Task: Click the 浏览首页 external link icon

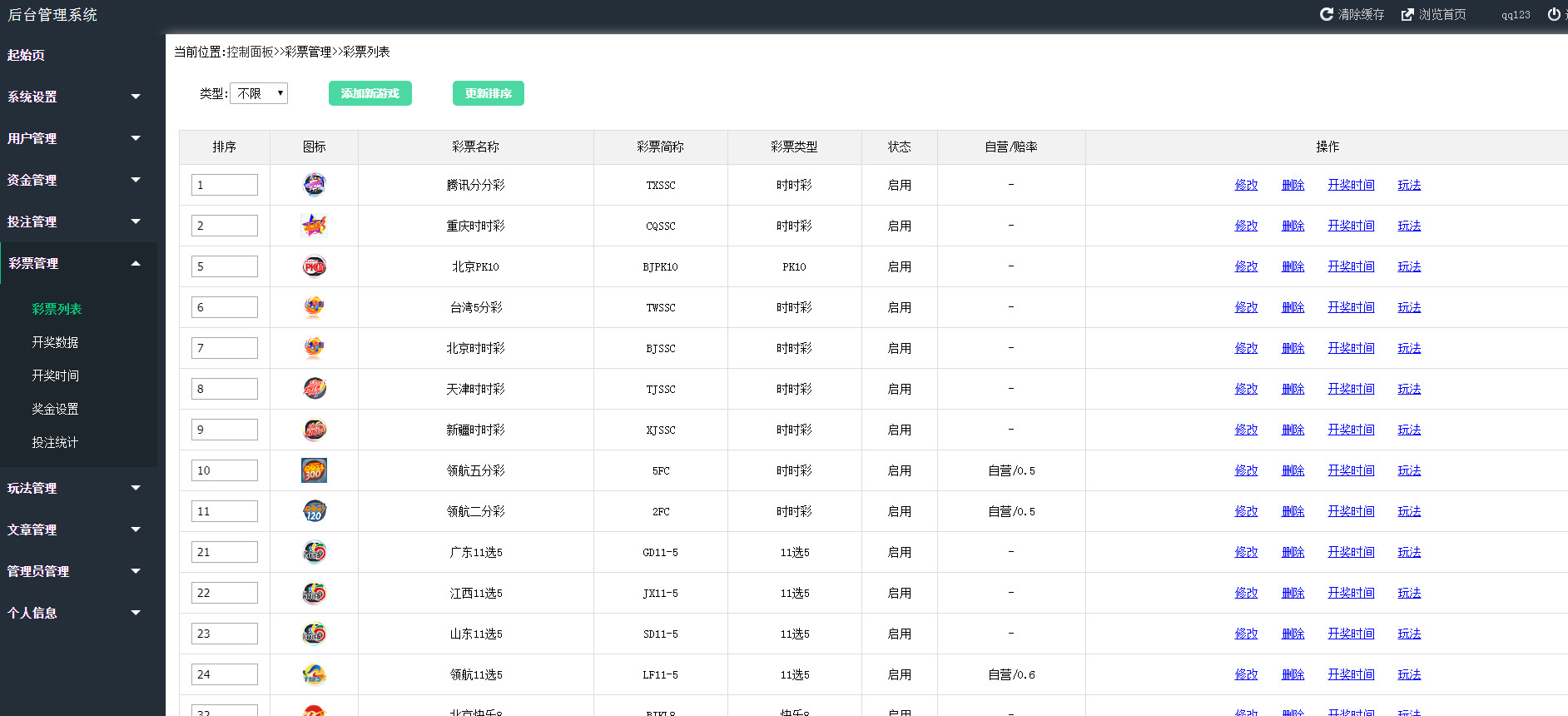Action: [1407, 14]
